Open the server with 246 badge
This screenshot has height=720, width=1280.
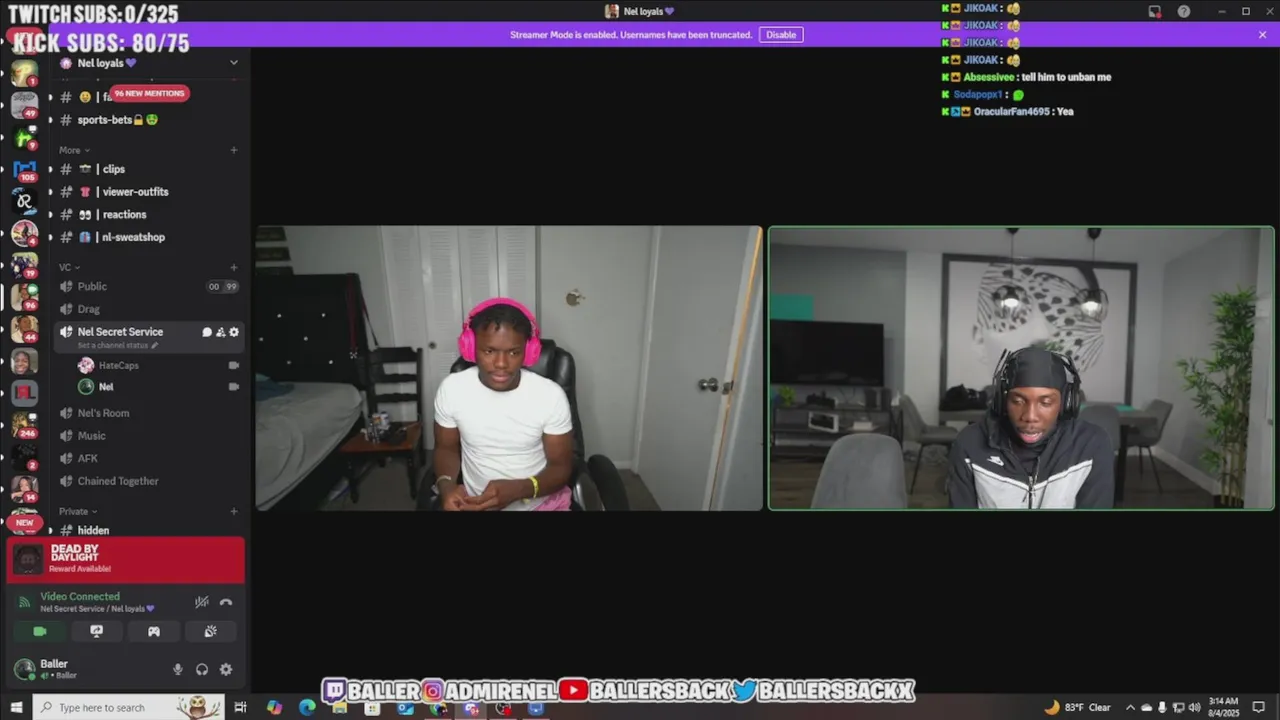(x=25, y=425)
